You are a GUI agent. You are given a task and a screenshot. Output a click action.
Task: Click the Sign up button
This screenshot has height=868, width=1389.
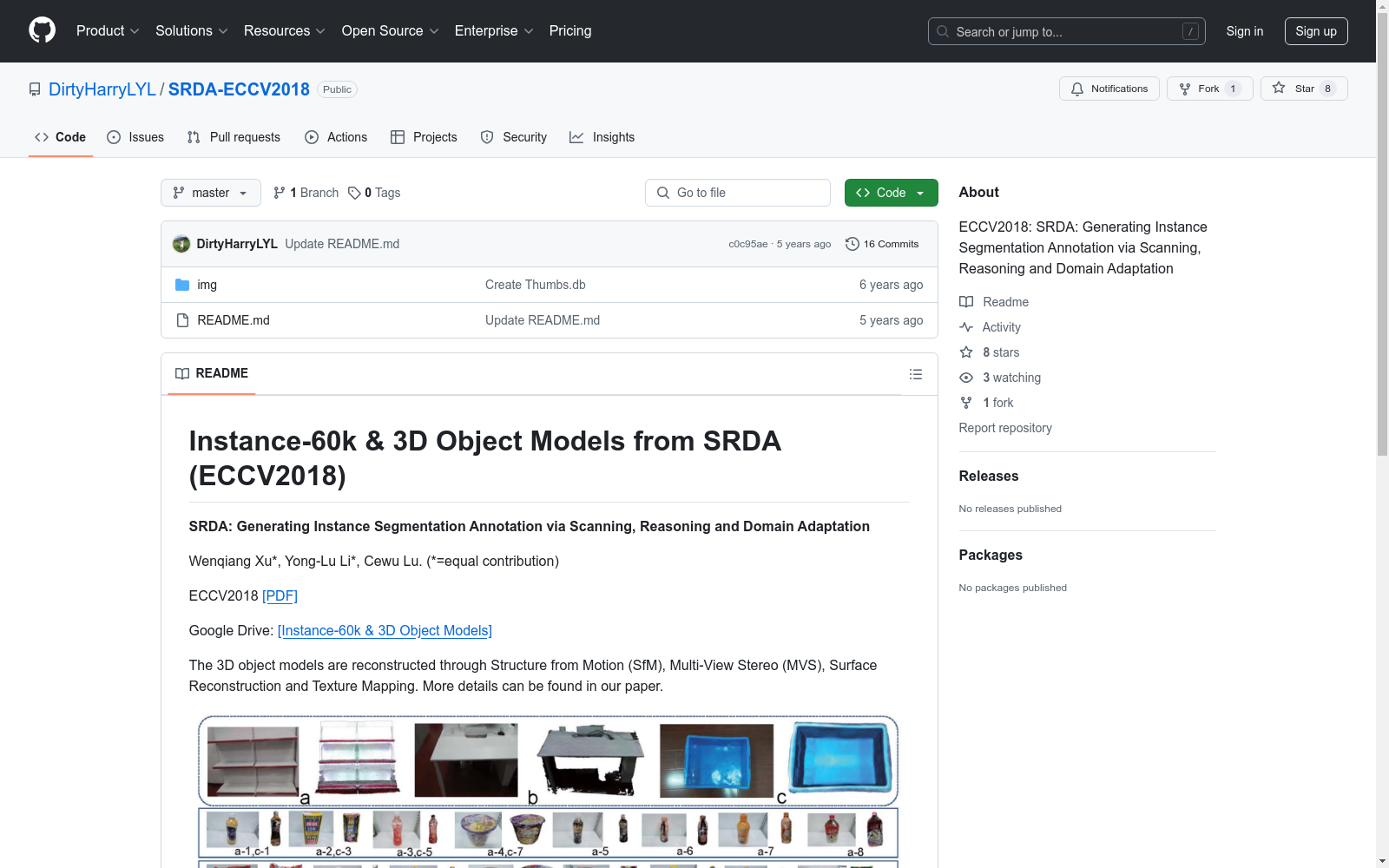point(1316,31)
